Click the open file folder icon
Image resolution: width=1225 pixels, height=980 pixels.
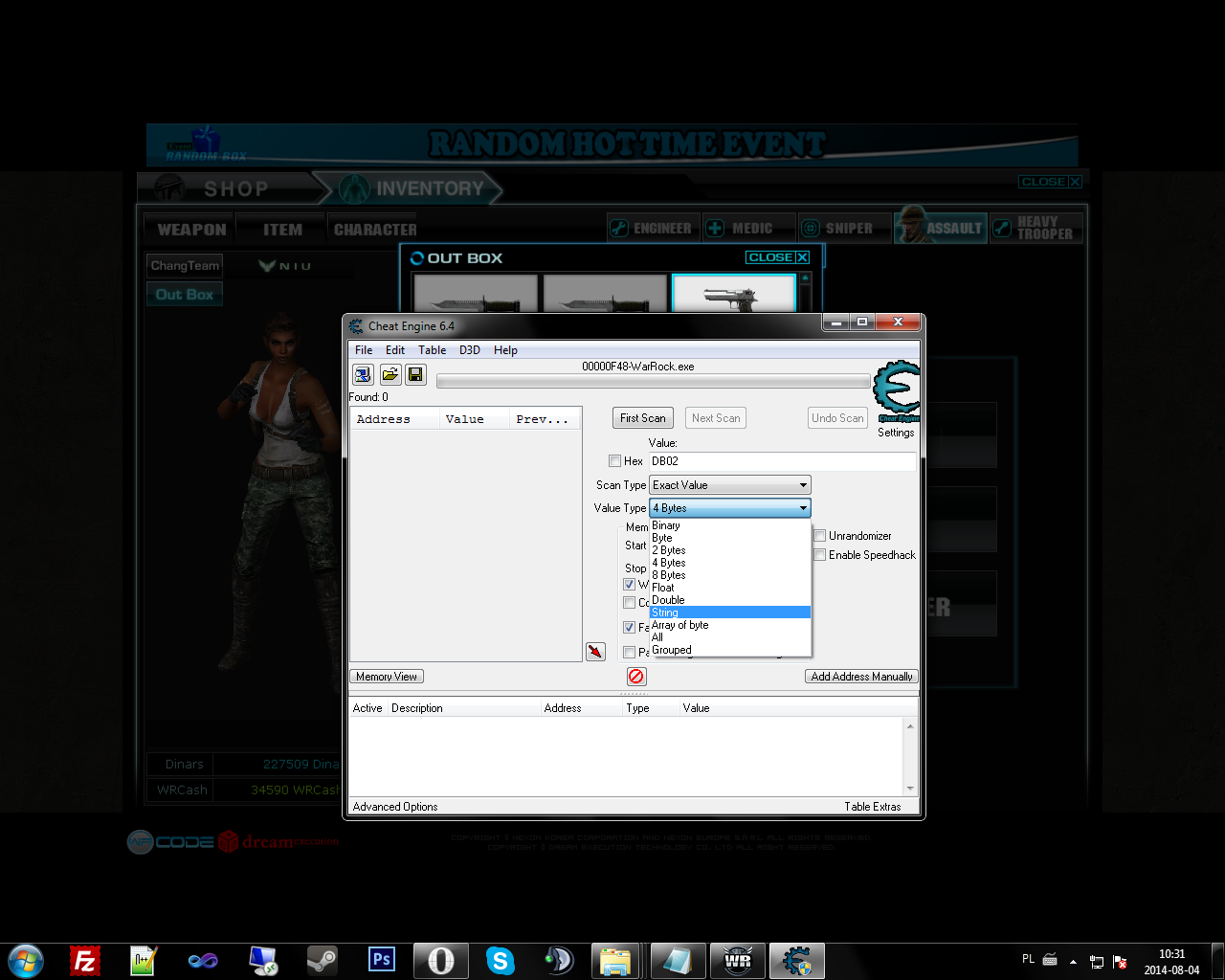390,374
